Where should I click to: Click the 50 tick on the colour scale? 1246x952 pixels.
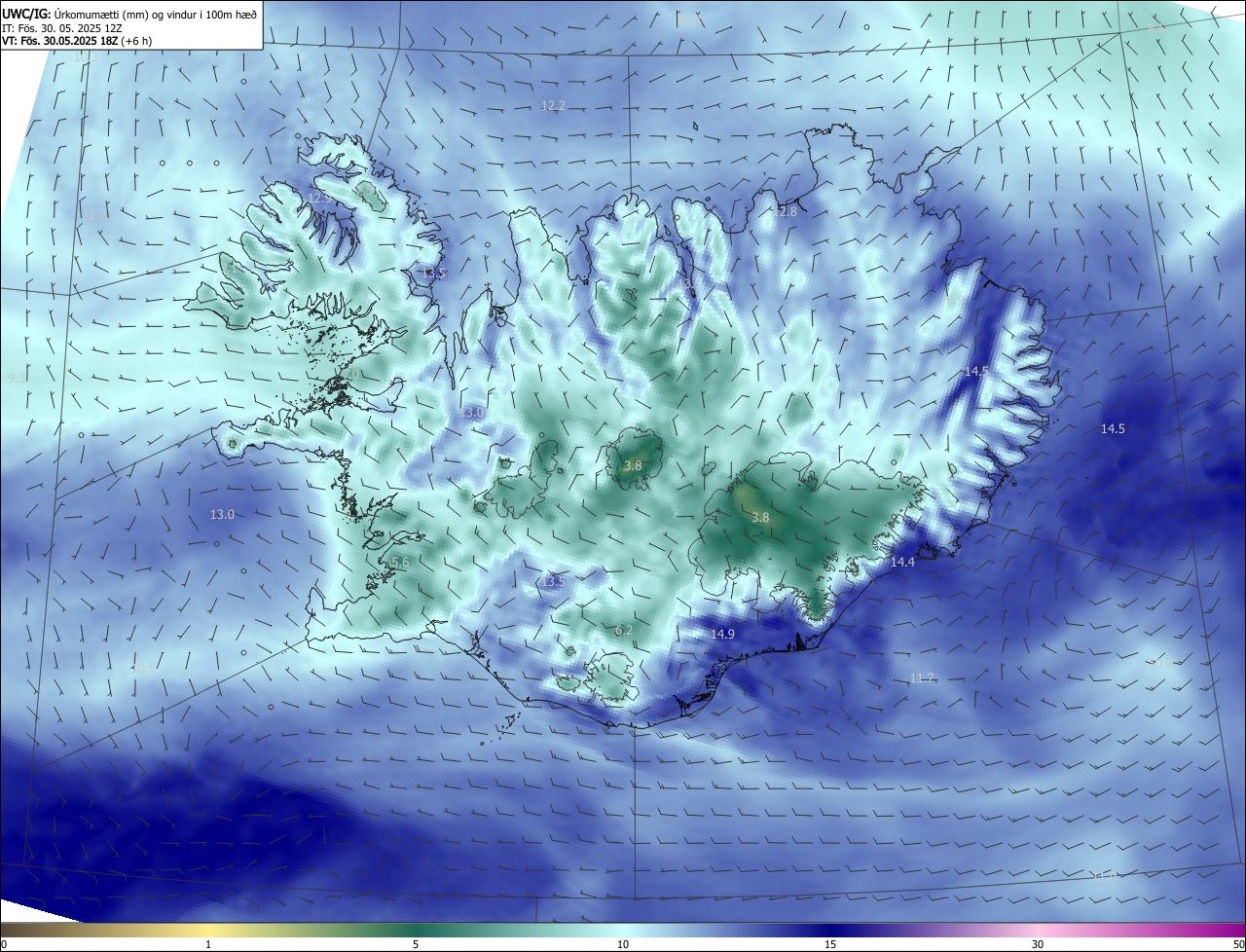(1238, 944)
